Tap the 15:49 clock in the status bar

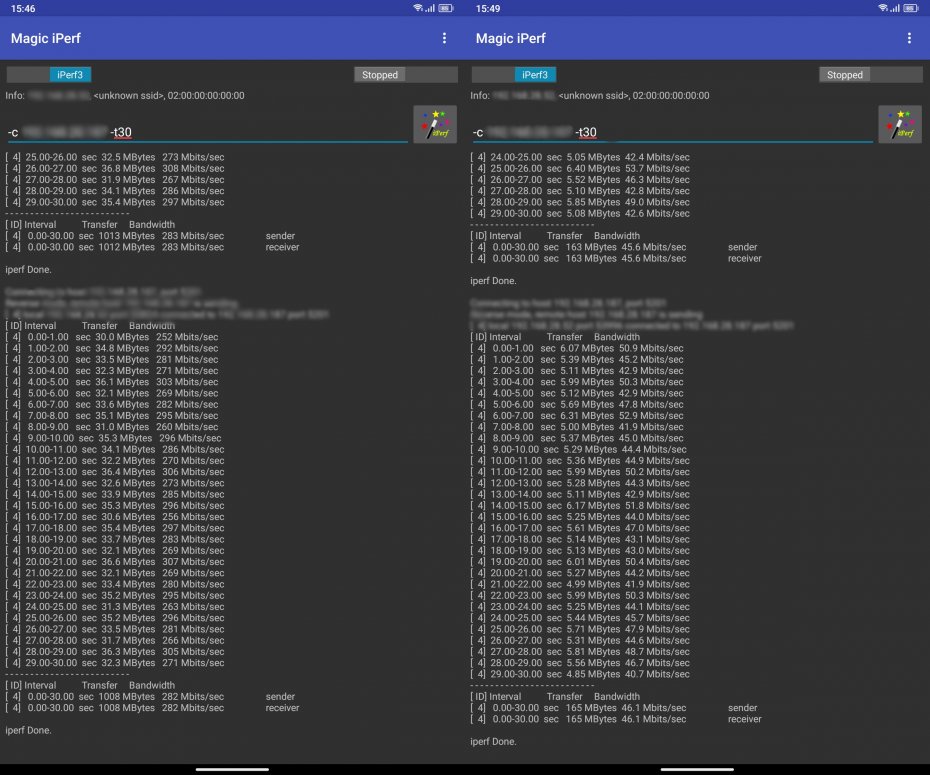tap(489, 8)
